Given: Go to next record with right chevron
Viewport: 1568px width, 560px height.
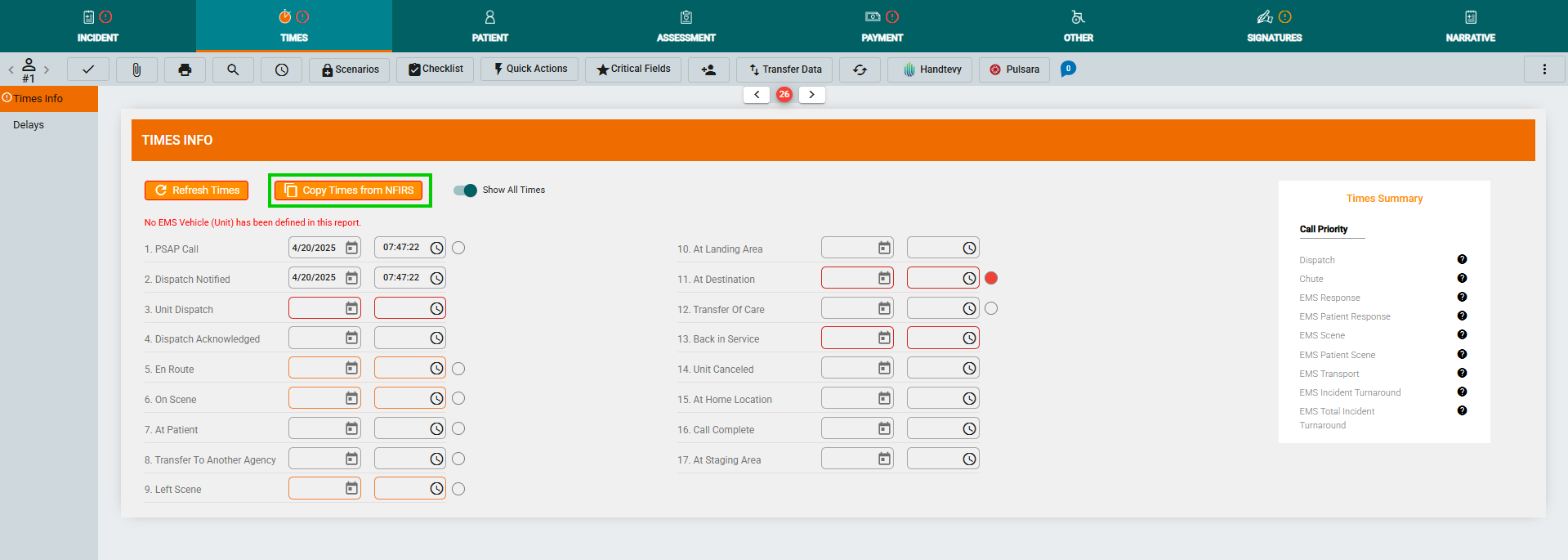Looking at the screenshot, I should pyautogui.click(x=811, y=95).
